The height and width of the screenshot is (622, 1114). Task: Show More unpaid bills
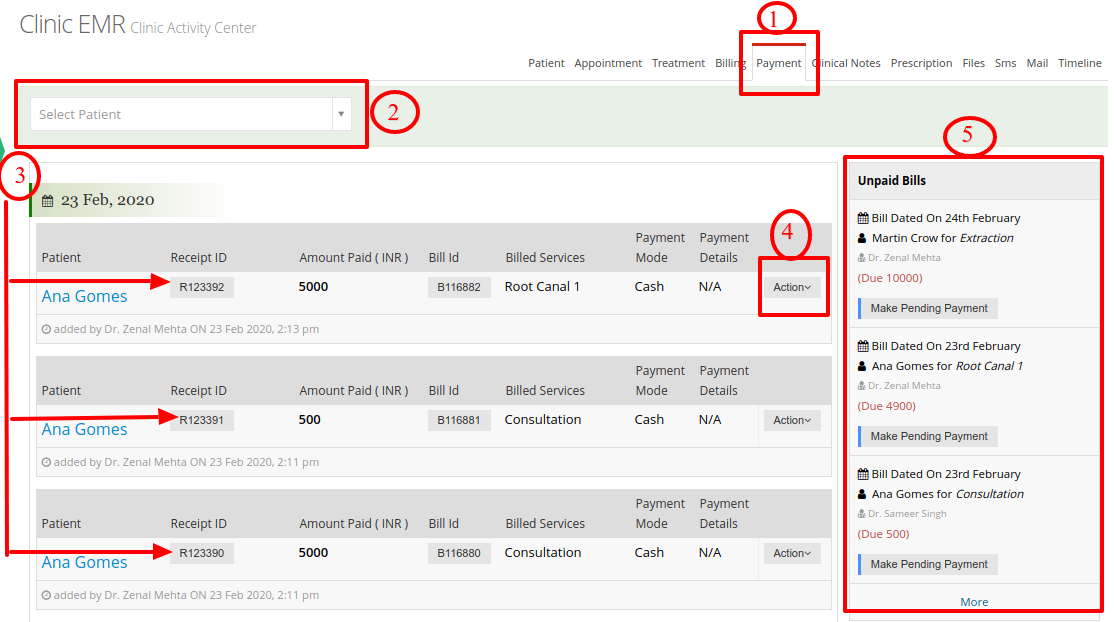coord(974,602)
